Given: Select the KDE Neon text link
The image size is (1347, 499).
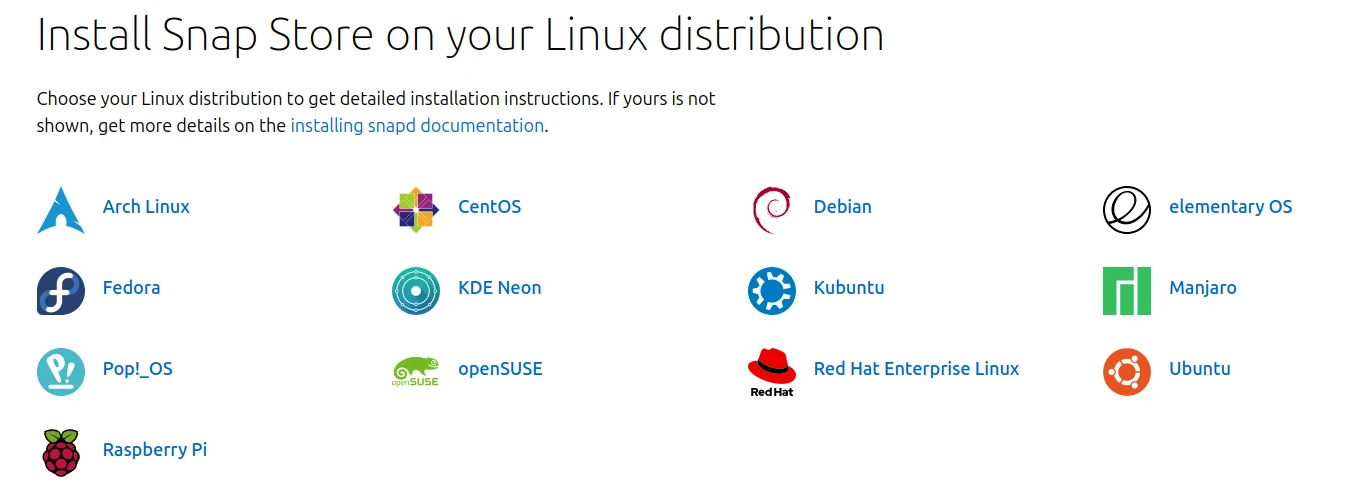Looking at the screenshot, I should pos(499,288).
